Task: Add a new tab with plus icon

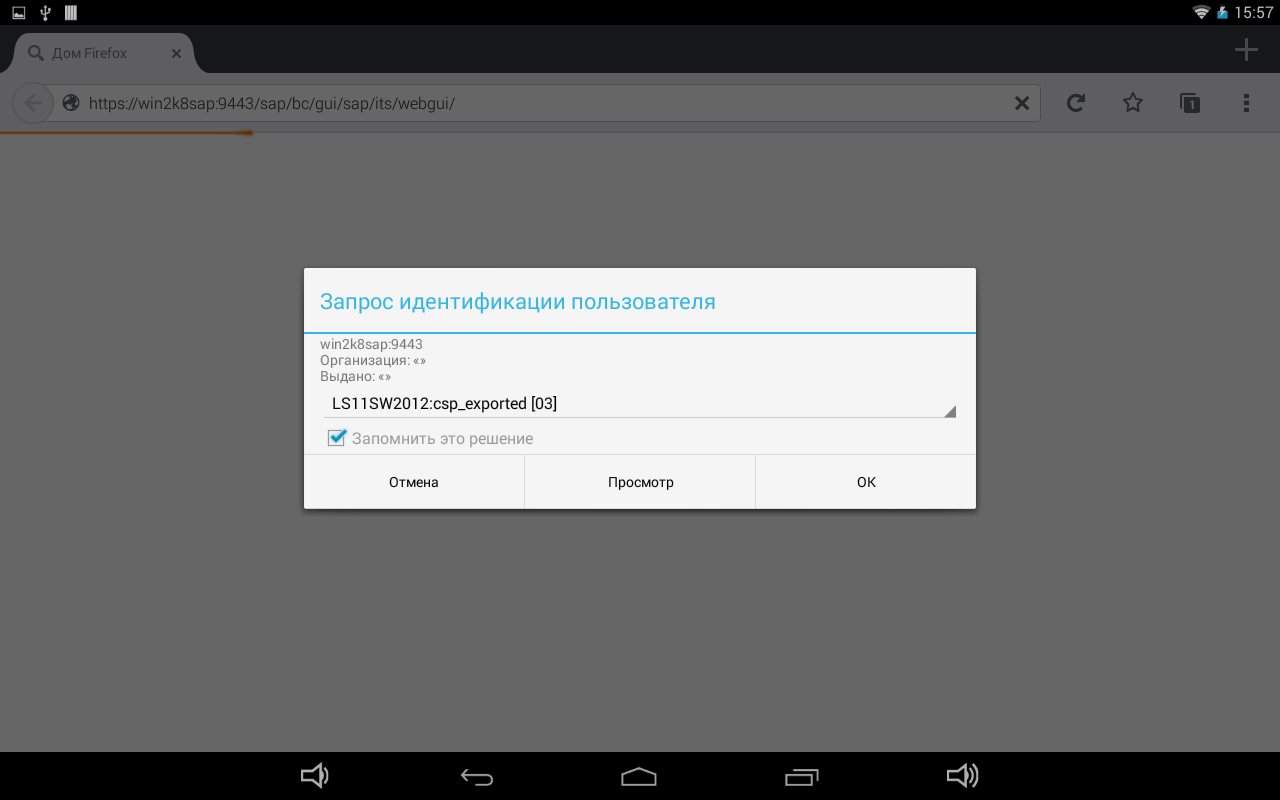Action: click(x=1245, y=50)
